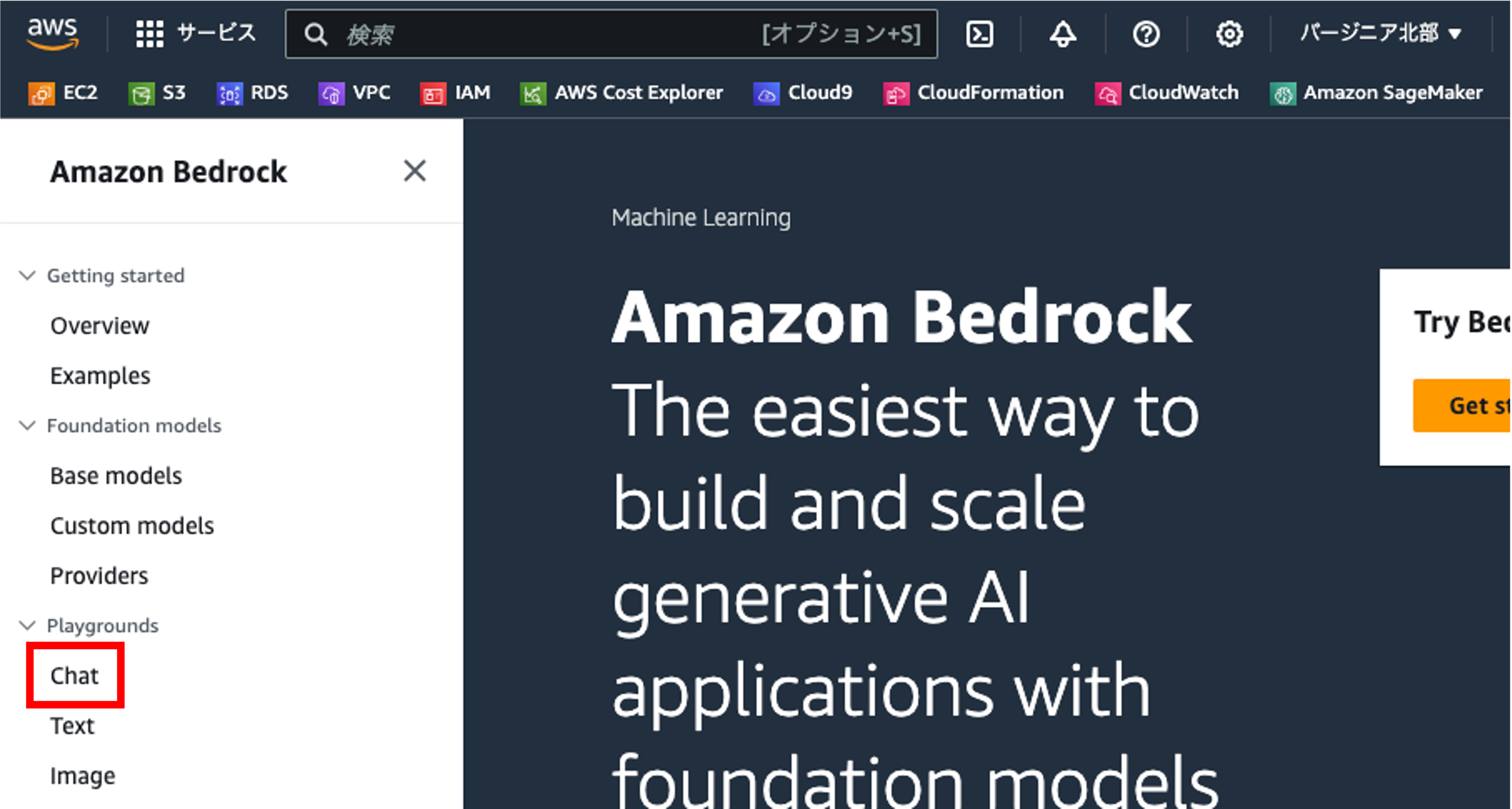Screen dimensions: 1512x809
Task: Go to the Overview page link
Action: (100, 326)
